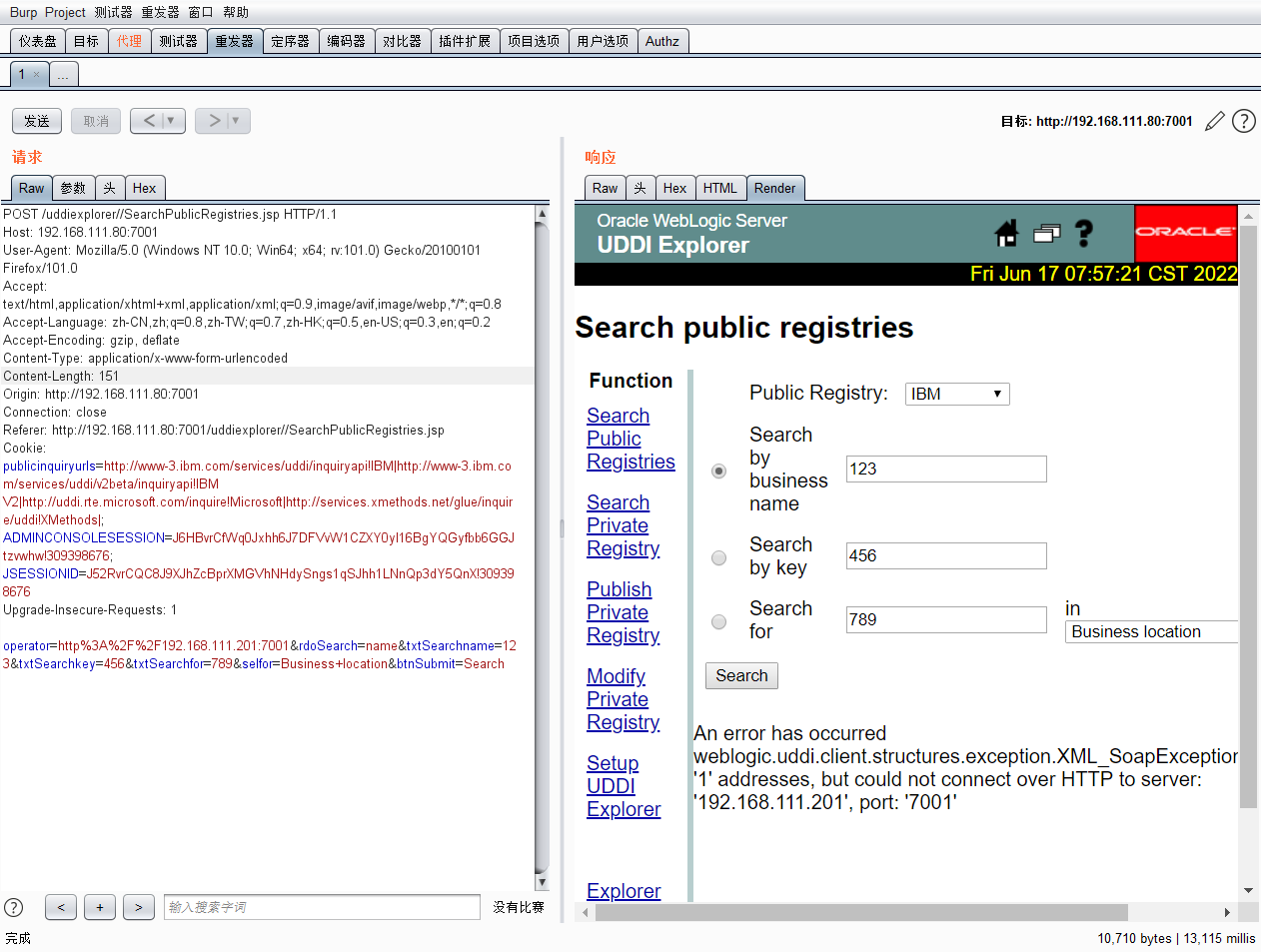
Task: Click the plus icon in the bottom search bar
Action: click(x=99, y=907)
